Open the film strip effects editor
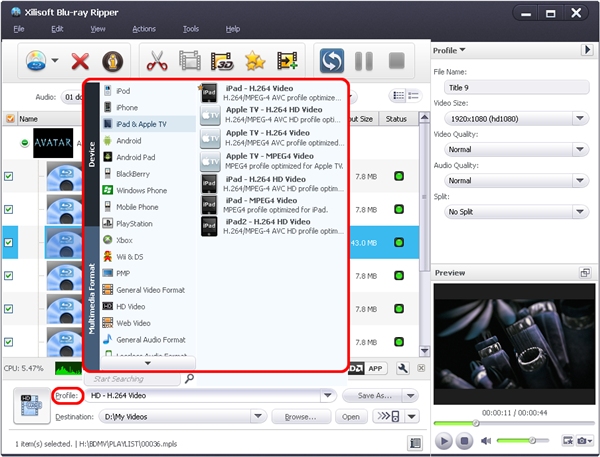The image size is (600, 457). [x=190, y=60]
